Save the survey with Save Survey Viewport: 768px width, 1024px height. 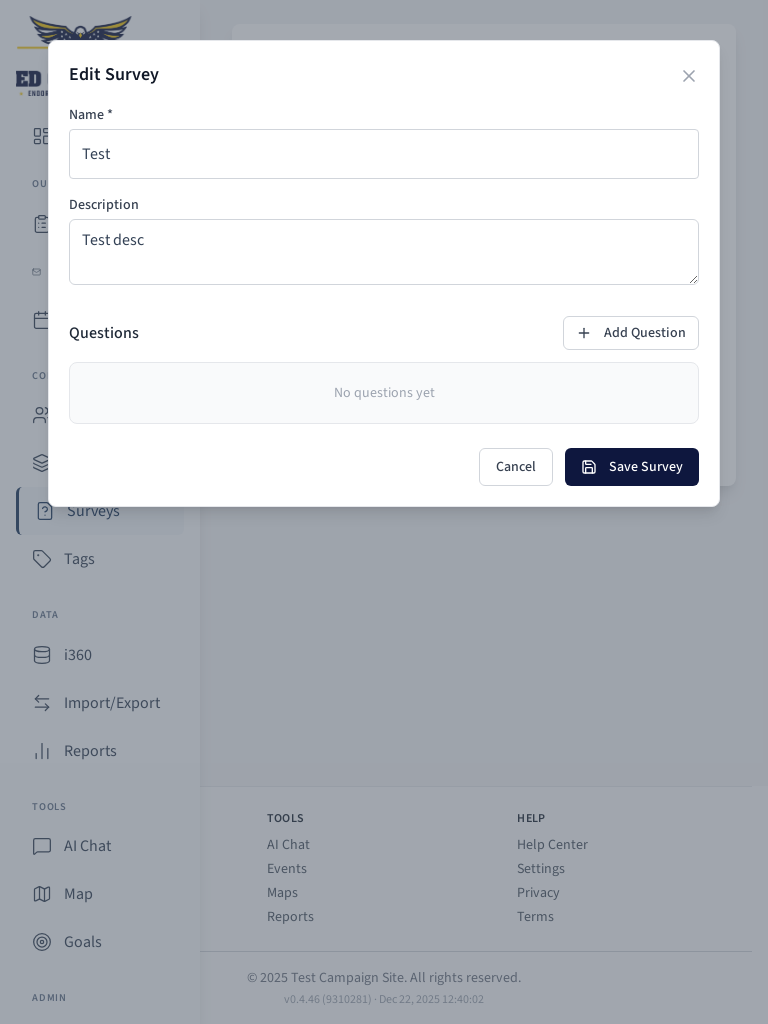[x=632, y=467]
